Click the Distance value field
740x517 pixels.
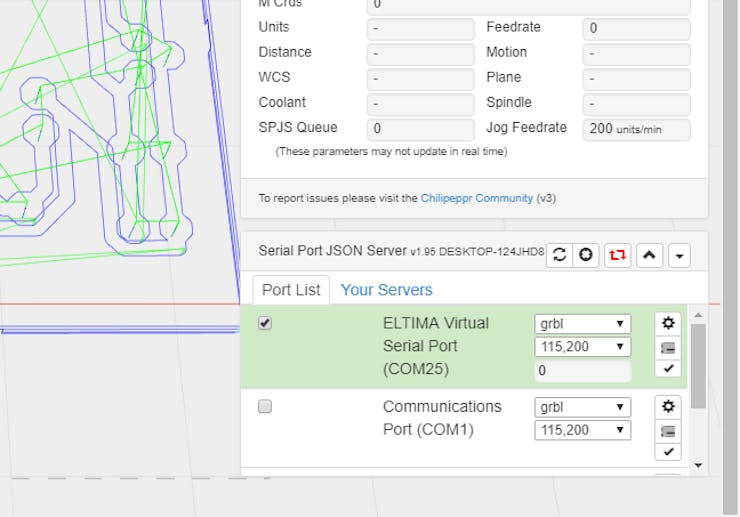[x=420, y=54]
